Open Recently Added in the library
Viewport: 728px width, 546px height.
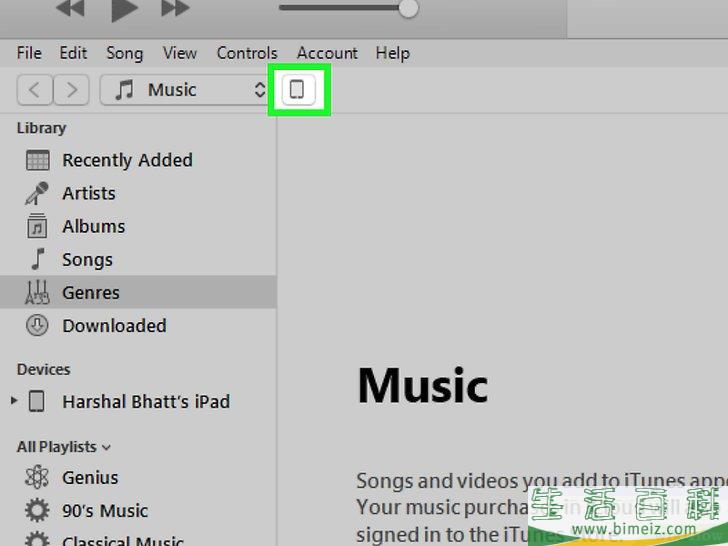127,160
